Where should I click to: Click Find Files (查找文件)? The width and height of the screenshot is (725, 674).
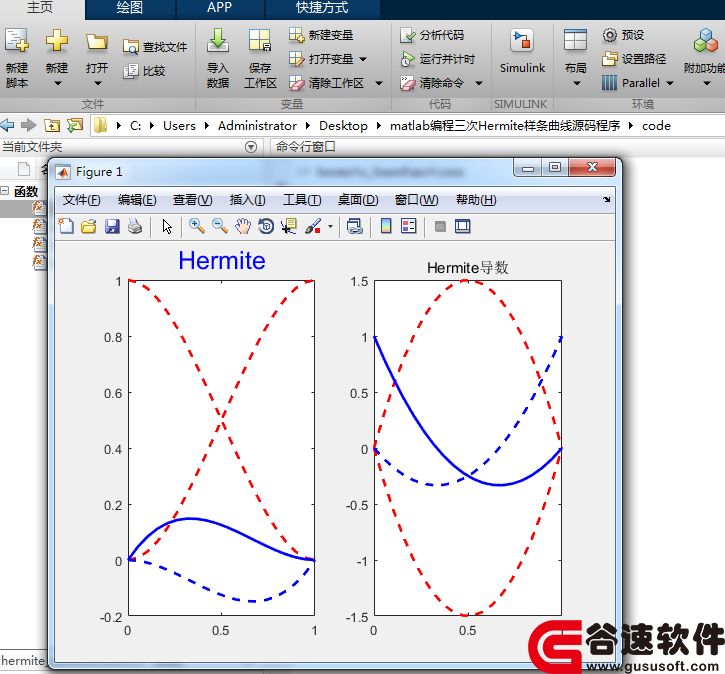(155, 47)
